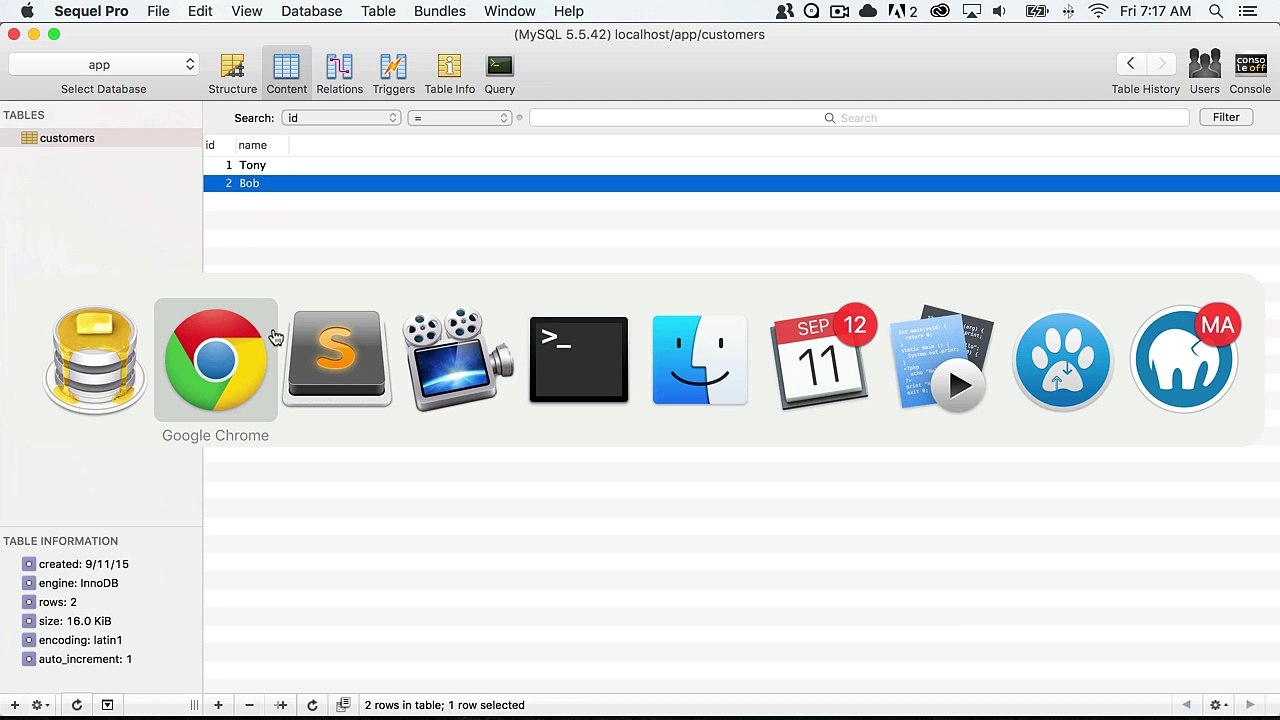The width and height of the screenshot is (1280, 720).
Task: Go to previous page of results
Action: coord(1186,705)
